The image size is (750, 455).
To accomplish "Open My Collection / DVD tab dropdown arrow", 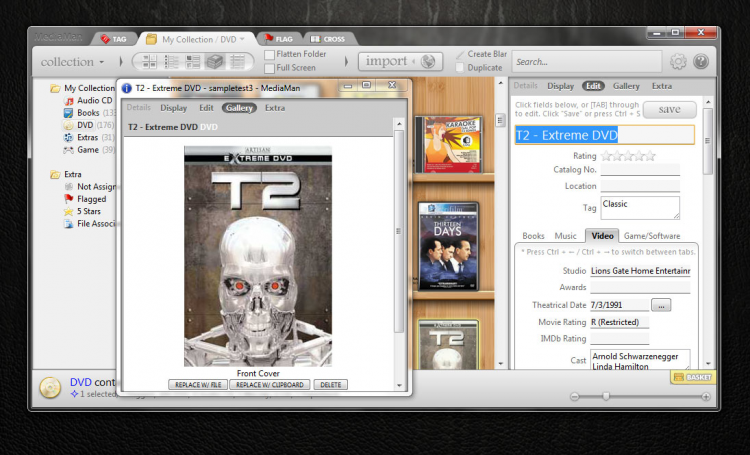I will [242, 39].
